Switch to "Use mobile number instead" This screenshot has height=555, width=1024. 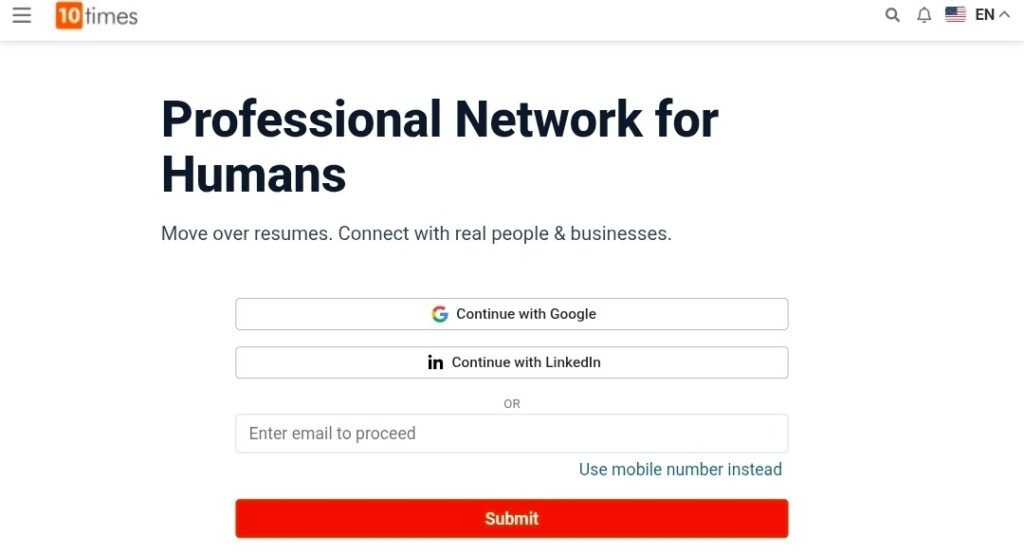coord(680,470)
